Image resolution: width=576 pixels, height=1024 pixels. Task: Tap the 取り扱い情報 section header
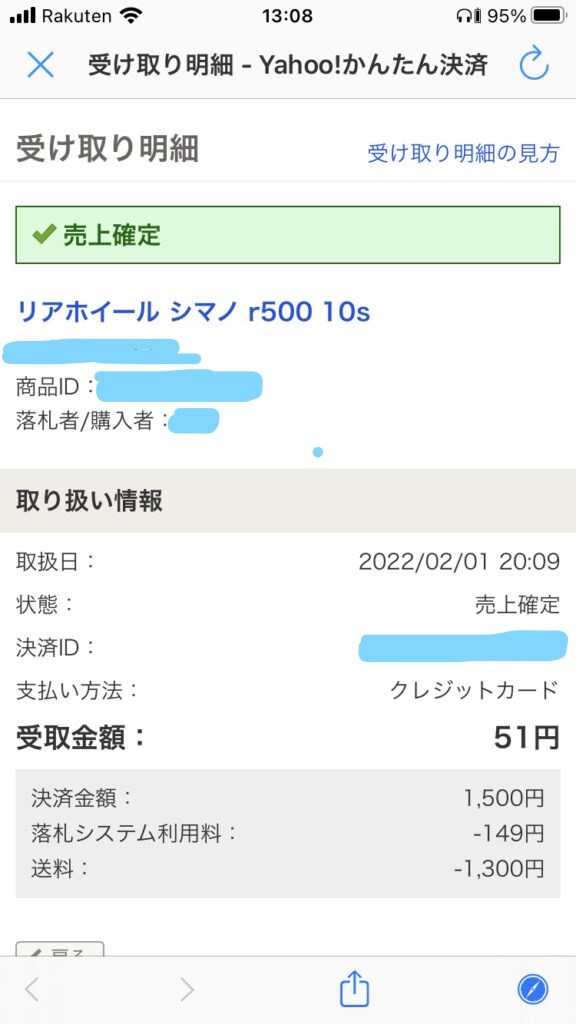tap(288, 500)
